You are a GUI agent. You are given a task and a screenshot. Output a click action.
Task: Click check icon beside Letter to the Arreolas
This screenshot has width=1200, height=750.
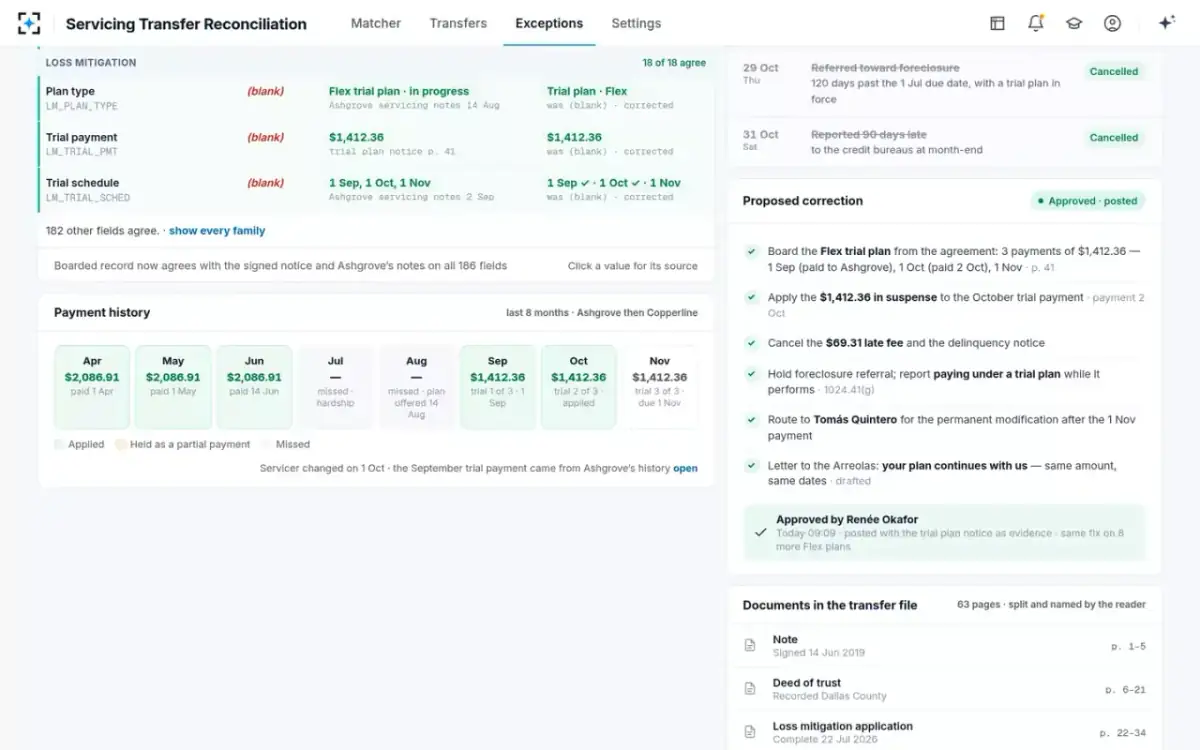751,466
